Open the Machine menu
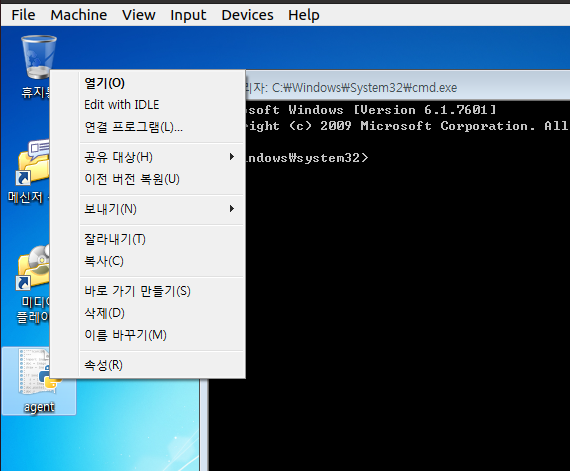The image size is (570, 471). point(79,15)
